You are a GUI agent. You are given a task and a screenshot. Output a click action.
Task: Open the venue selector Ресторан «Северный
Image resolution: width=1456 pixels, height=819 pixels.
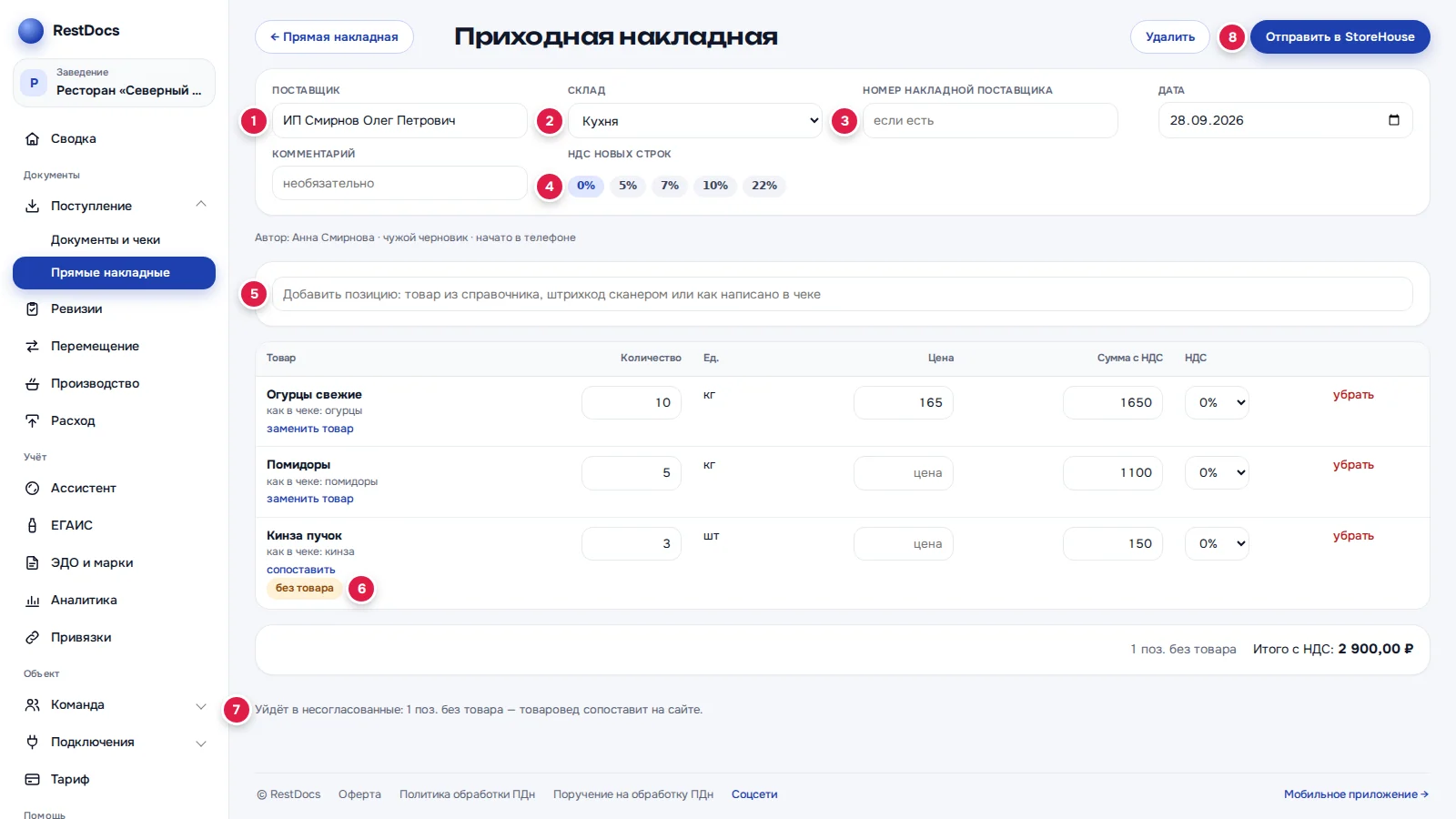pos(114,83)
